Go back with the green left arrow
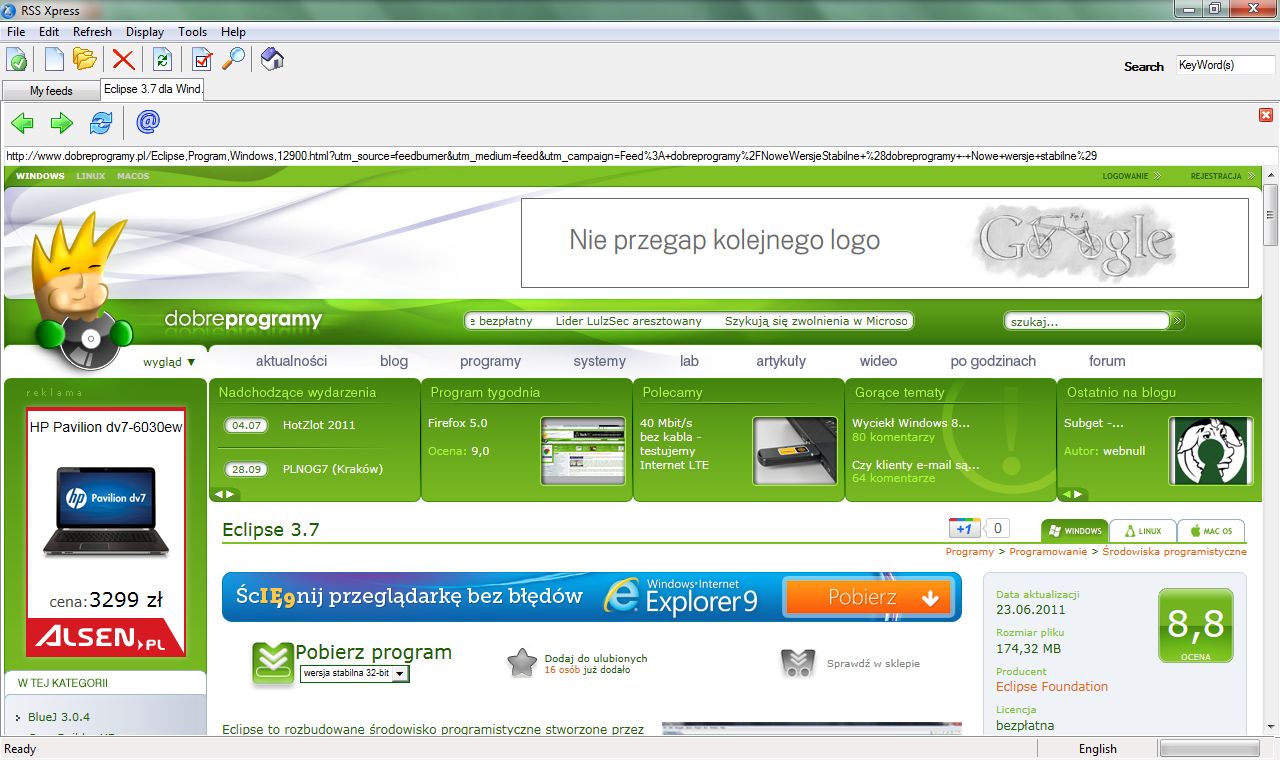This screenshot has width=1280, height=760. coord(22,123)
